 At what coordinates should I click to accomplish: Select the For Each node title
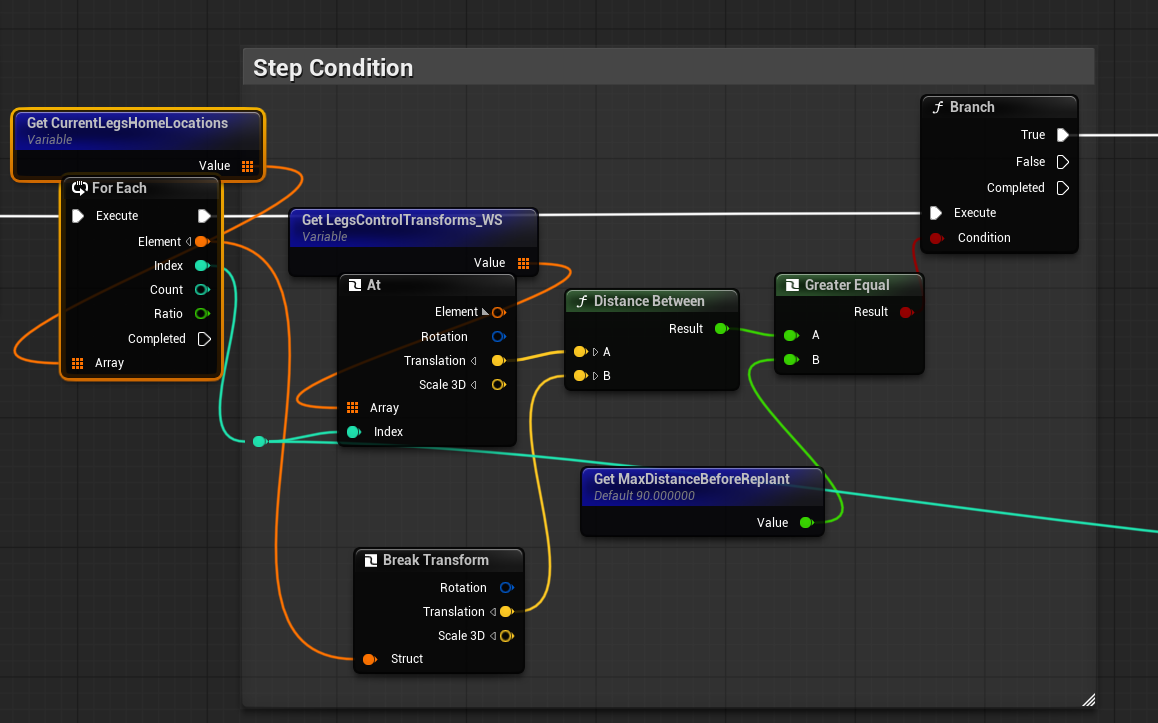tap(119, 188)
